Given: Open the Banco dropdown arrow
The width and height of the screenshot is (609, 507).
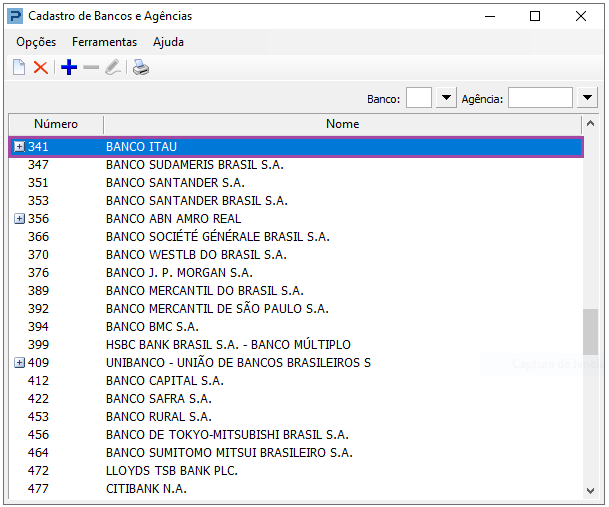Looking at the screenshot, I should [446, 98].
